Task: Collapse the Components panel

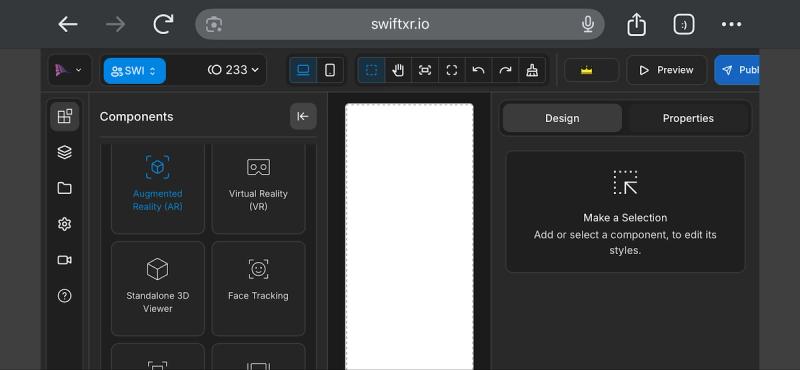Action: 303,116
